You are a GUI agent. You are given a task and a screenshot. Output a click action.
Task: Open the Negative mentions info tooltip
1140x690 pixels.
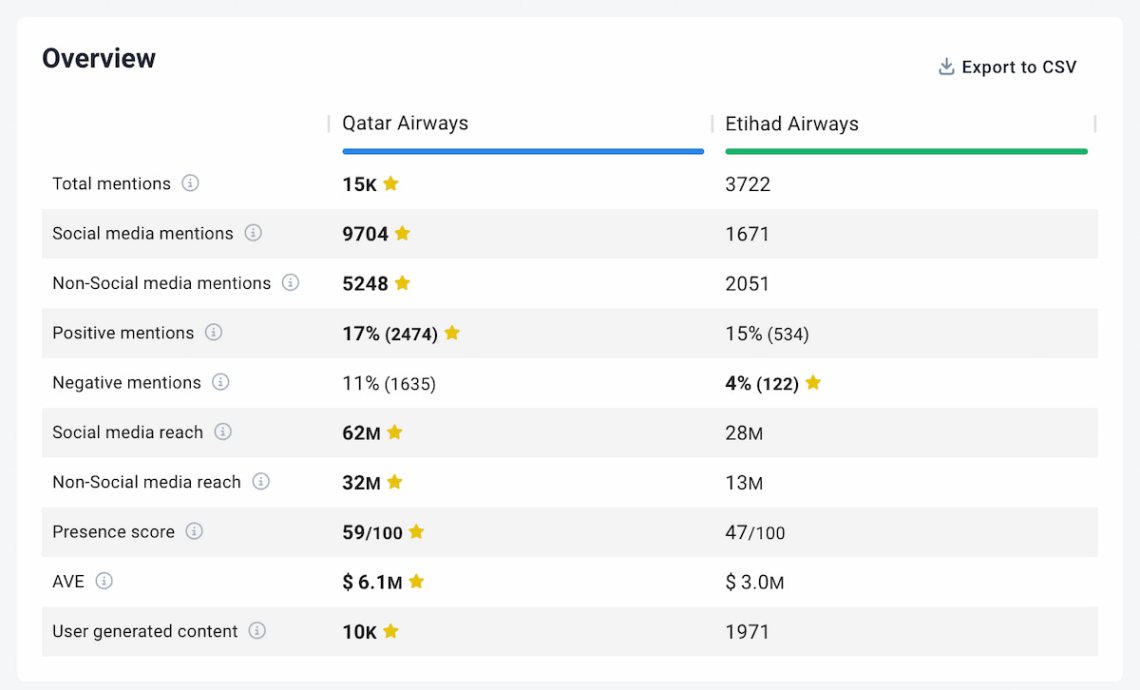pos(219,383)
